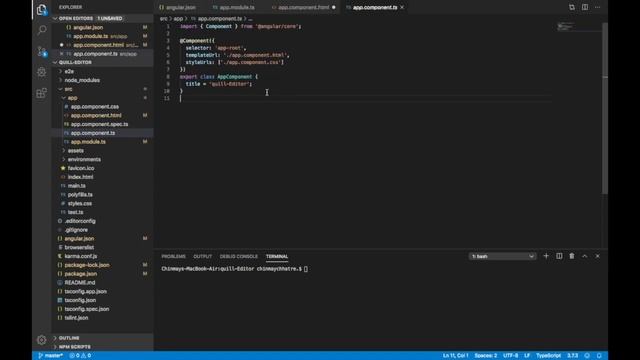Collapse the QUILL-EDITOR project section

click(x=55, y=62)
